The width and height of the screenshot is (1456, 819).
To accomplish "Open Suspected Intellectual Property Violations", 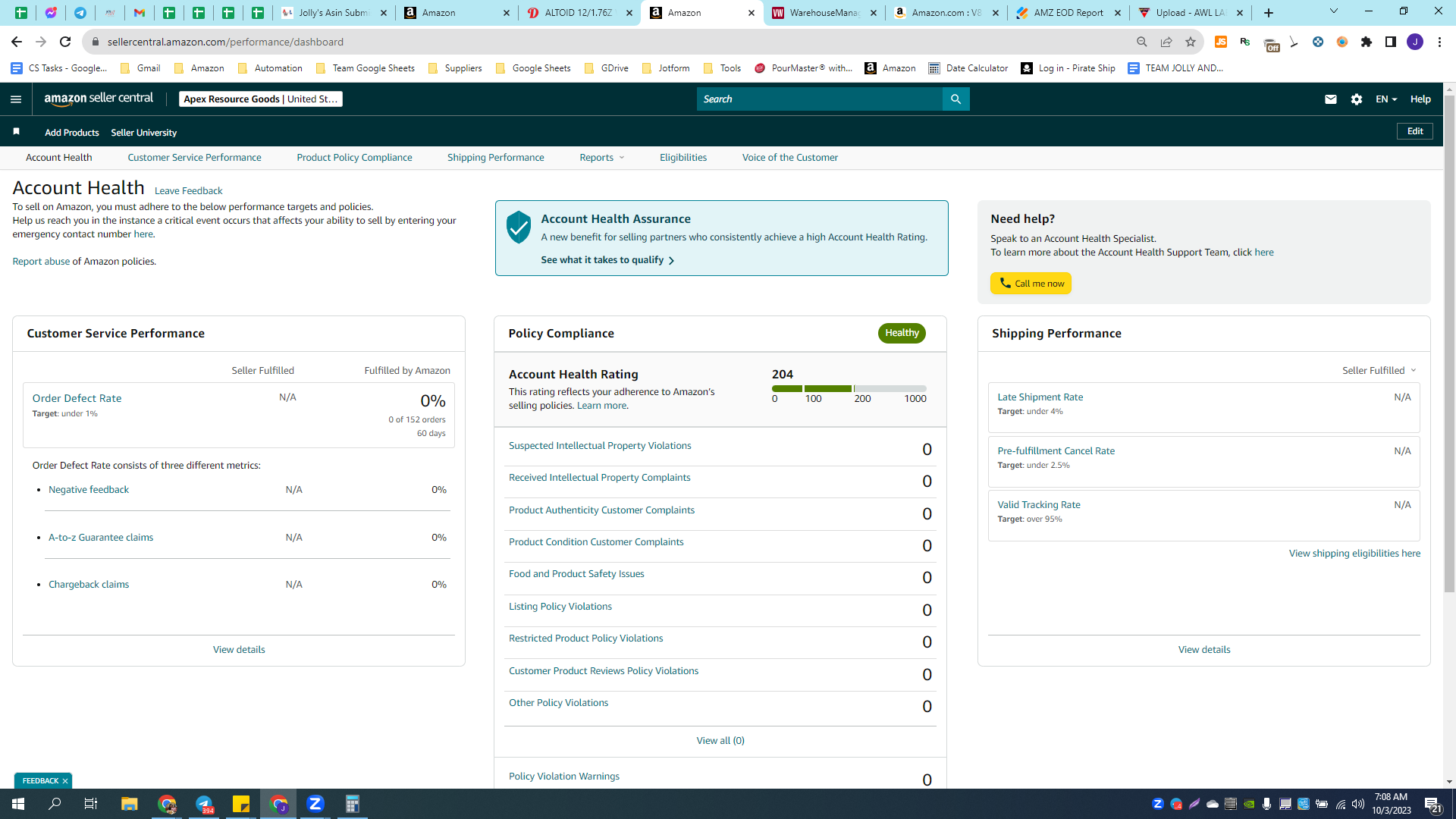I will 600,446.
